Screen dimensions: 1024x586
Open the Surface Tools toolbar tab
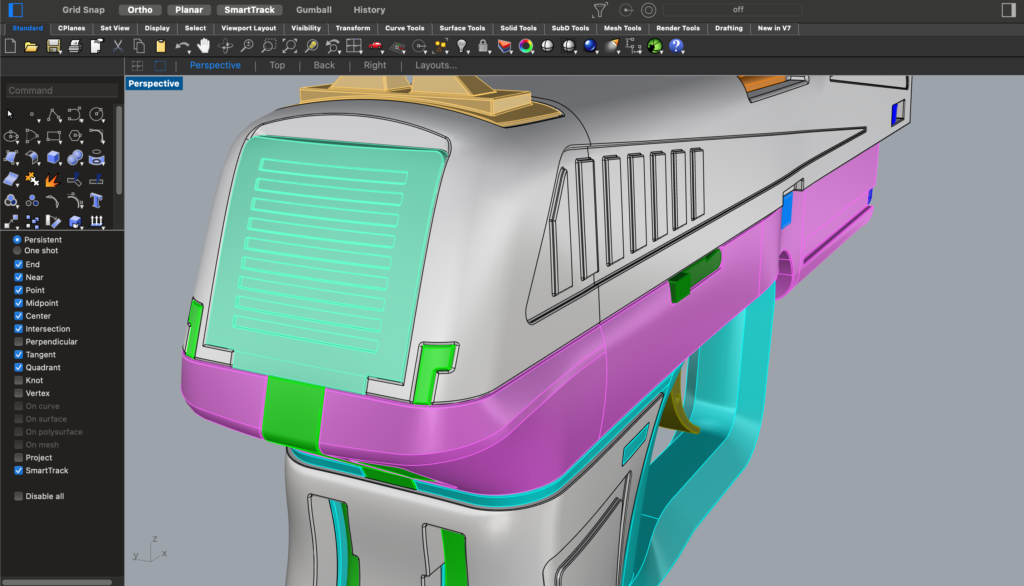click(462, 28)
